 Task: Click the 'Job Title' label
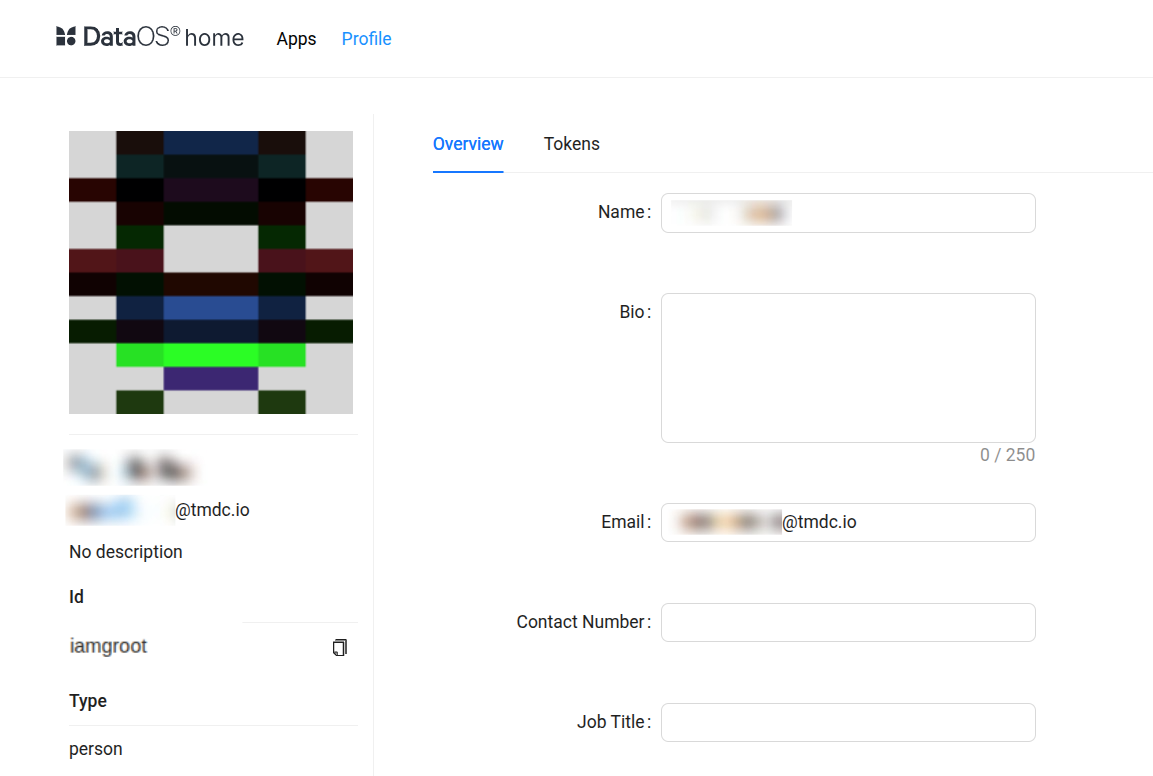(613, 722)
